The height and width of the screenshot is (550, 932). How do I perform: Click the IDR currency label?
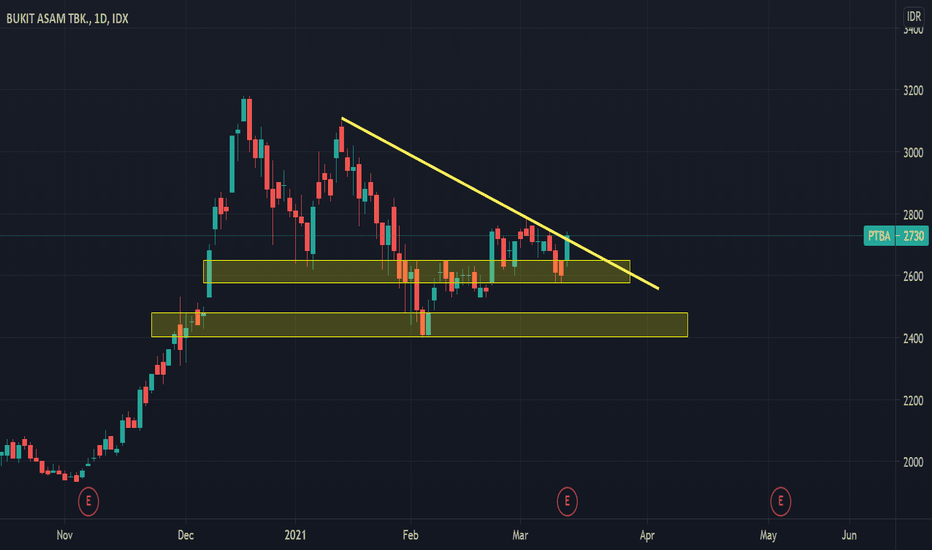pos(914,17)
